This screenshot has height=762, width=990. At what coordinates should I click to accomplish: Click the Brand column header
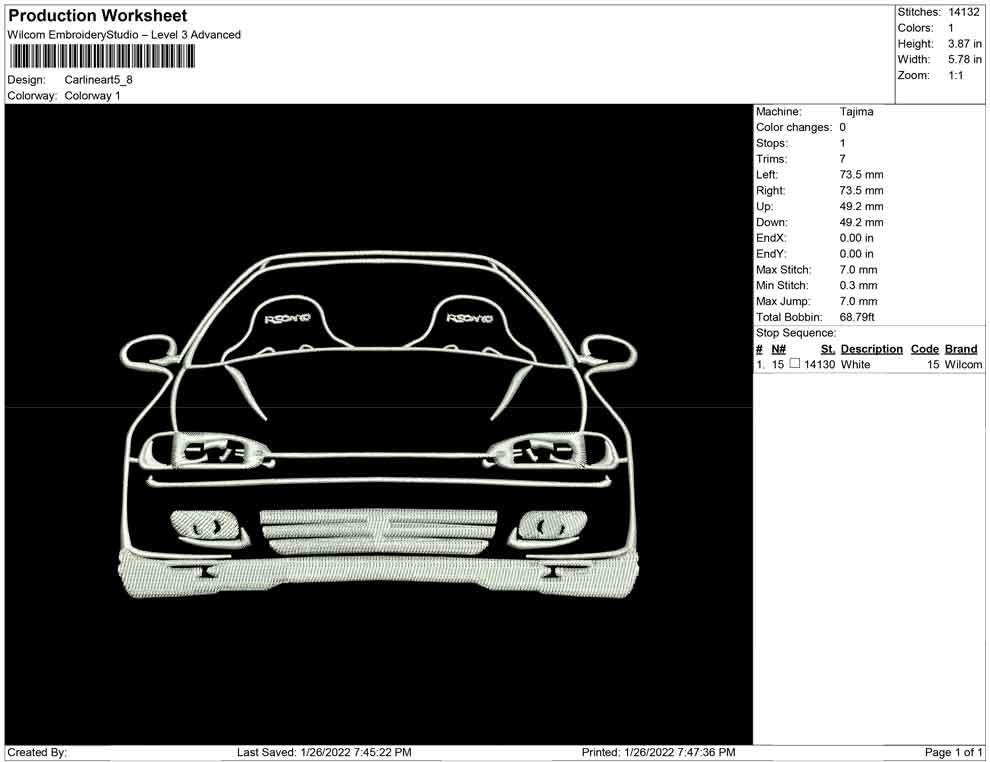pos(960,349)
